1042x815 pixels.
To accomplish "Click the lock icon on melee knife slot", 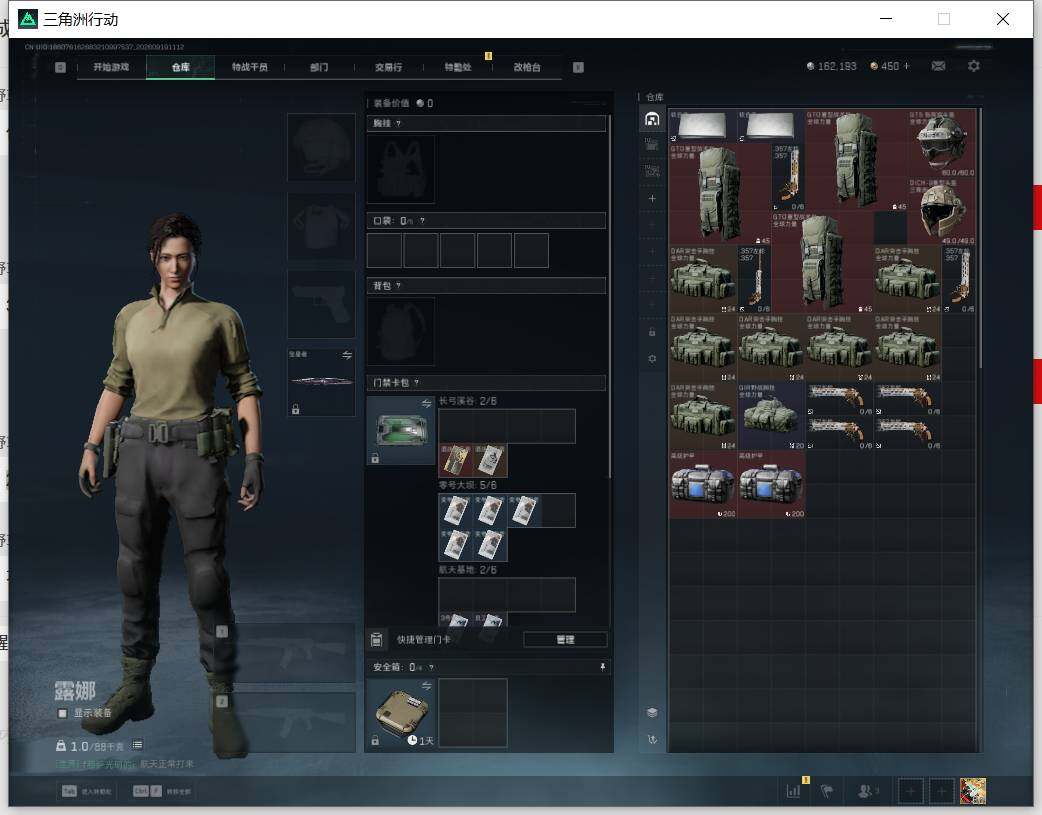I will 296,409.
